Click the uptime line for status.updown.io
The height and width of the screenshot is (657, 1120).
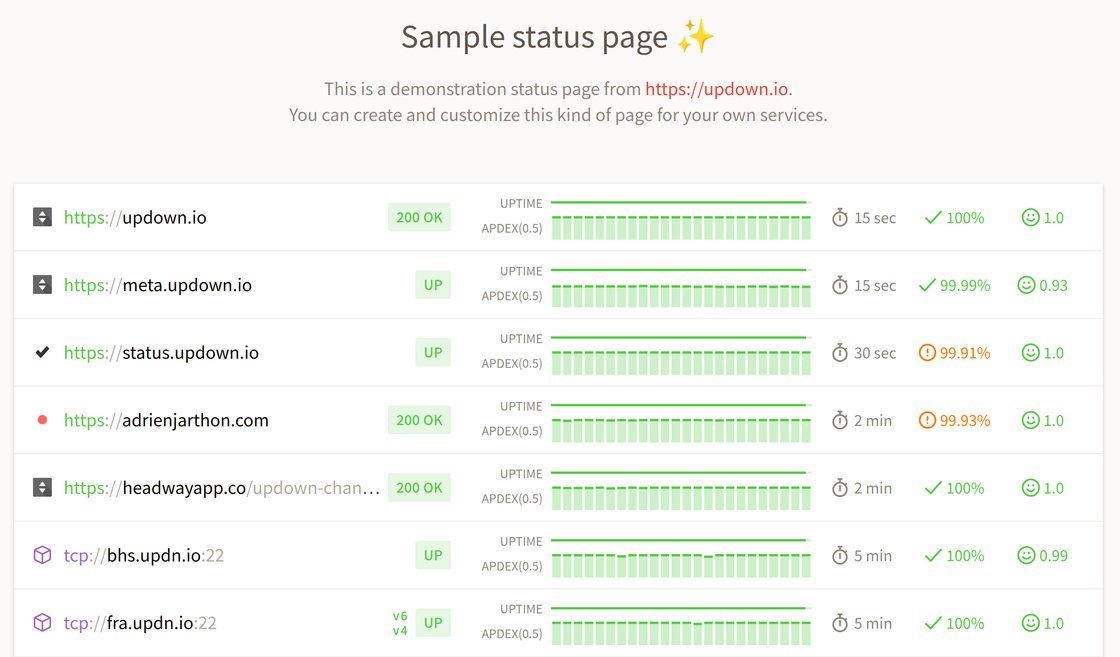click(679, 337)
